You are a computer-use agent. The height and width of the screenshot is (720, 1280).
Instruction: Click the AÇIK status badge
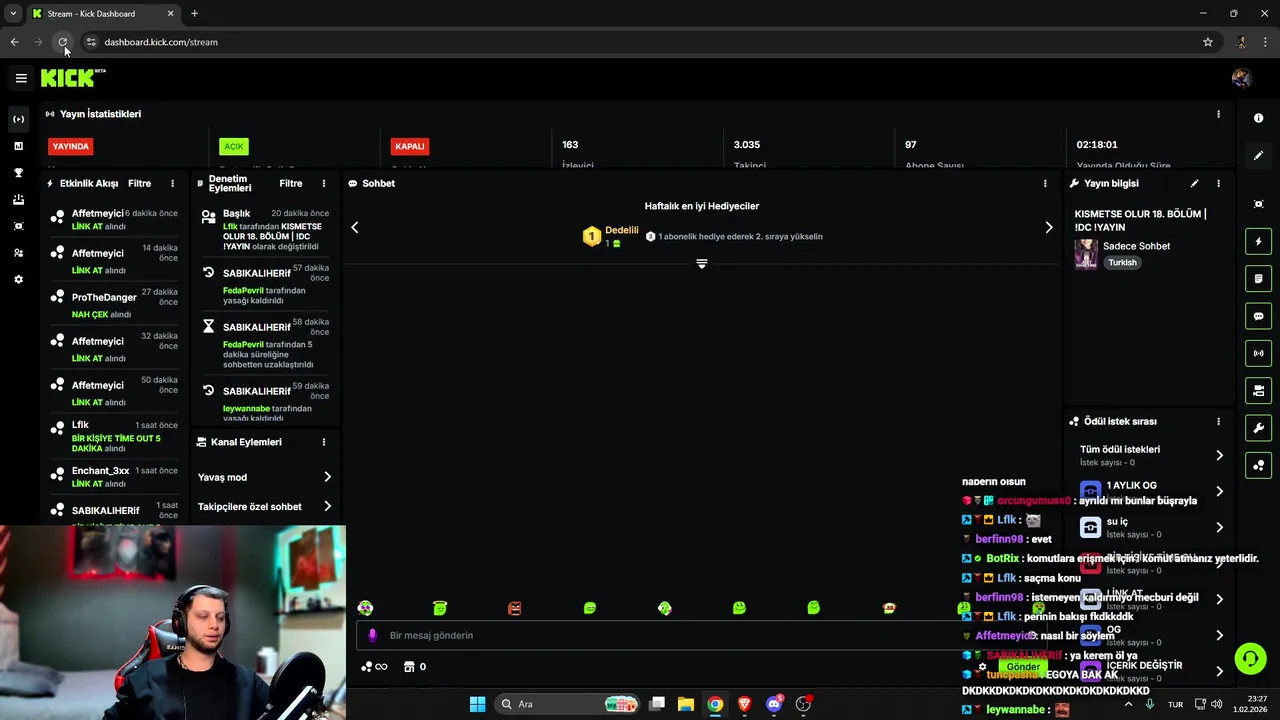tap(233, 146)
